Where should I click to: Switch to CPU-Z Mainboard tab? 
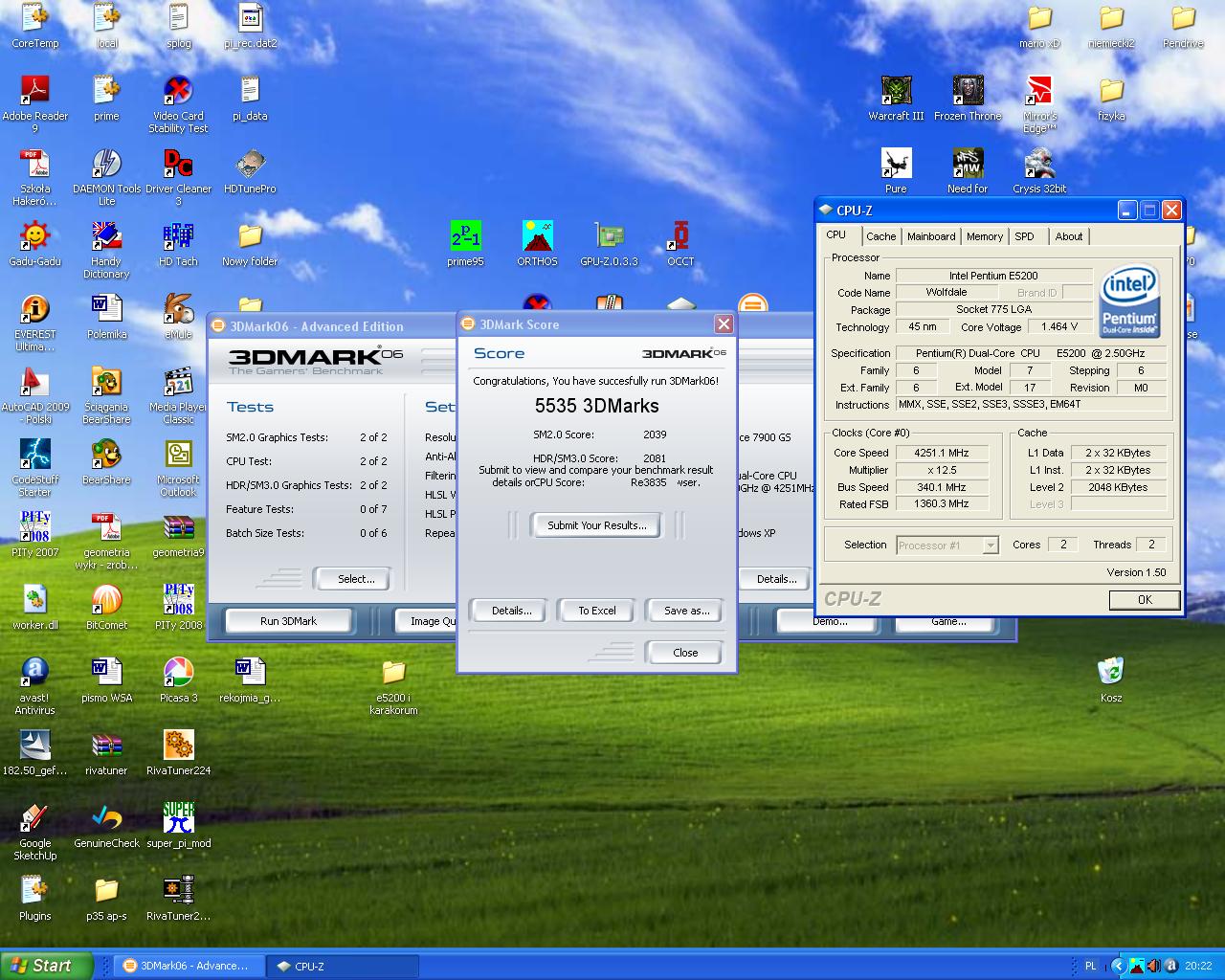[931, 236]
